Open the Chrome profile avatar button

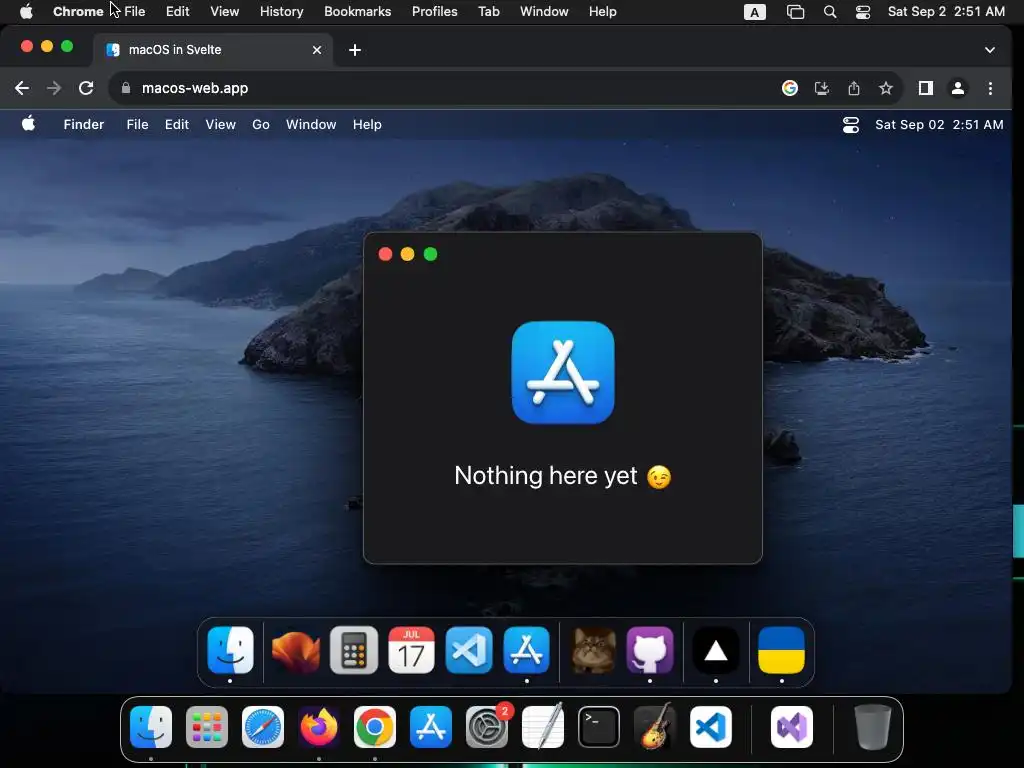tap(957, 88)
